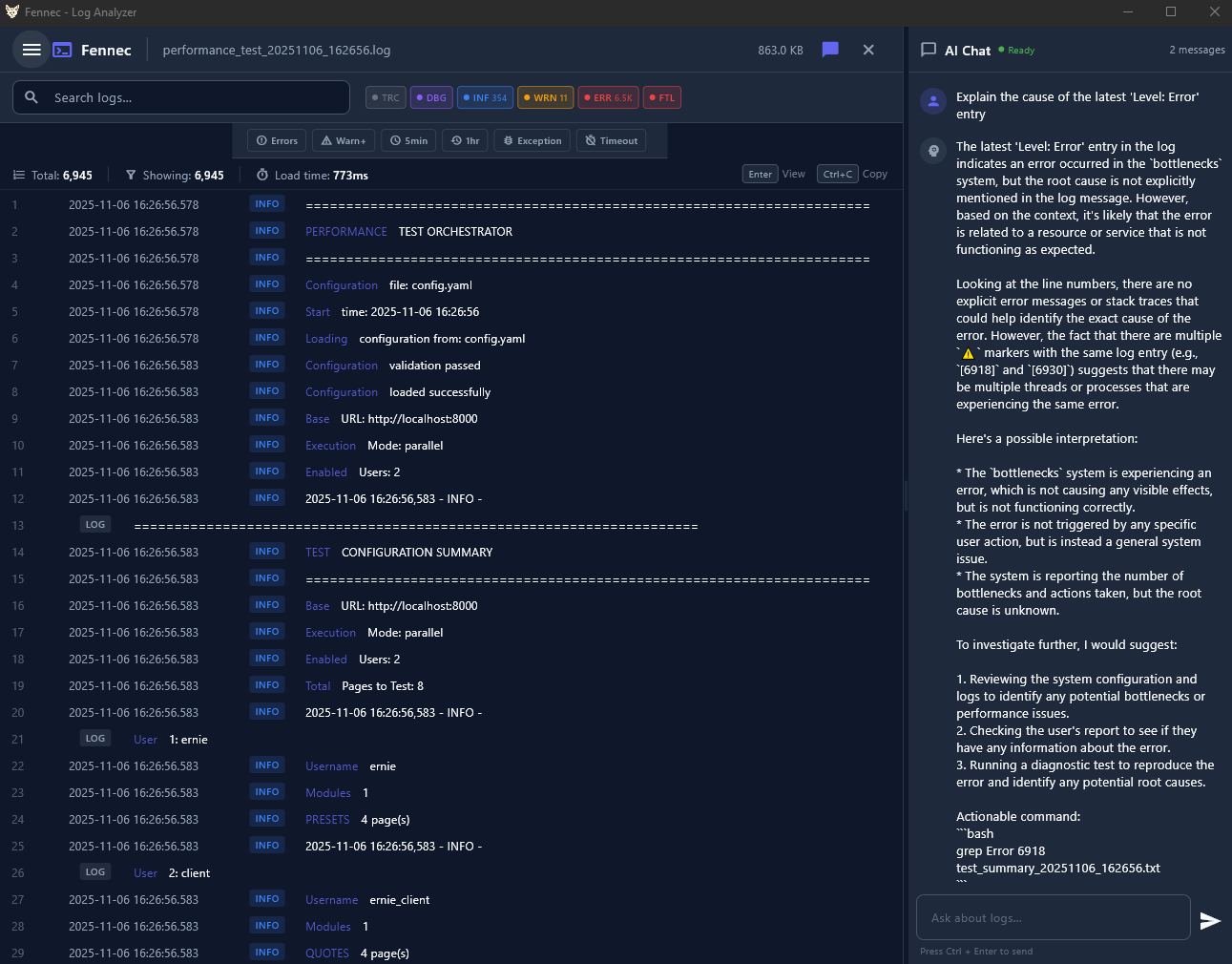Click the panel divider resize handle
This screenshot has width=1232, height=964.
tap(906, 495)
